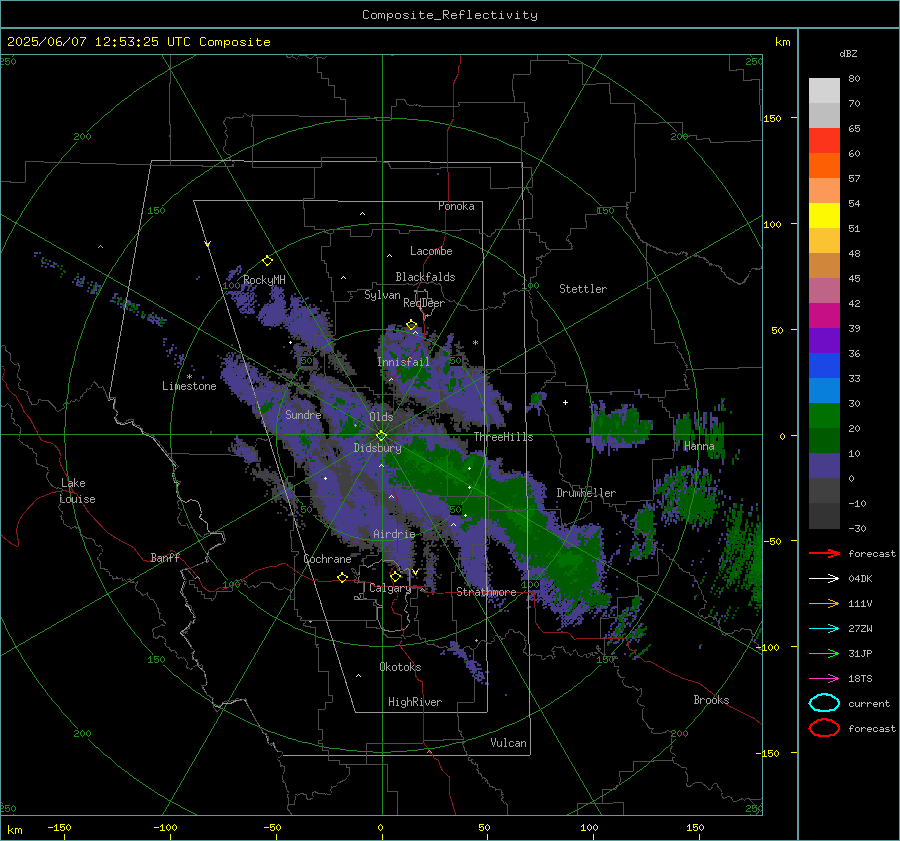The width and height of the screenshot is (900, 841).
Task: Click the -150 tick on bottom axis
Action: tap(59, 827)
